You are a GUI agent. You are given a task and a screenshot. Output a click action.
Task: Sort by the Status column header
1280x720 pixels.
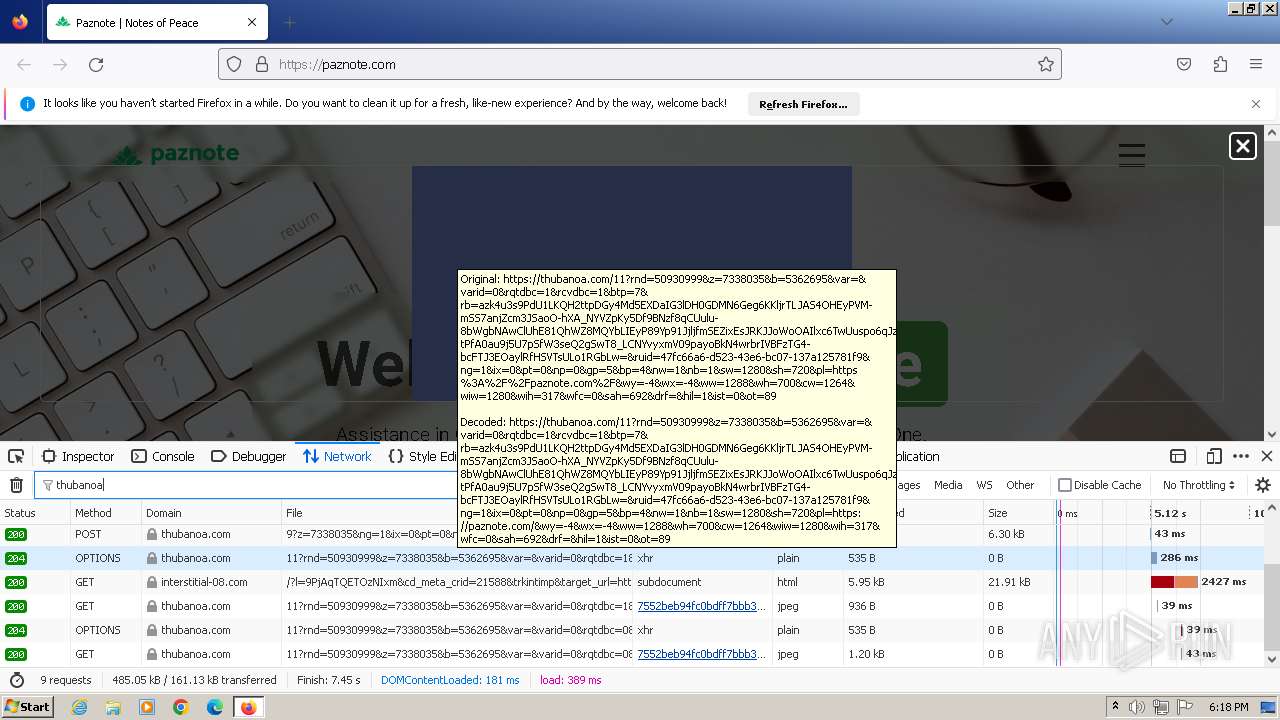(x=35, y=513)
